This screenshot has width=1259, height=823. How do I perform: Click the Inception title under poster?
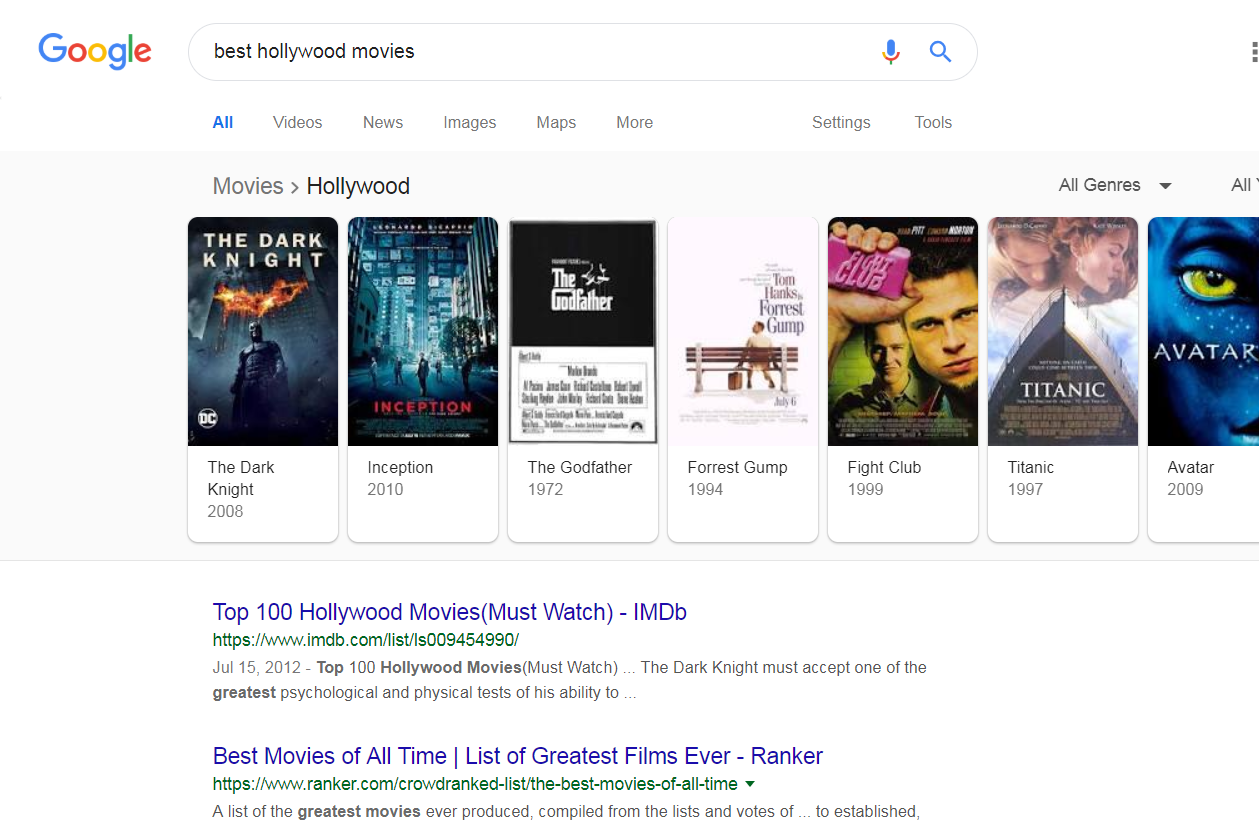(x=400, y=467)
